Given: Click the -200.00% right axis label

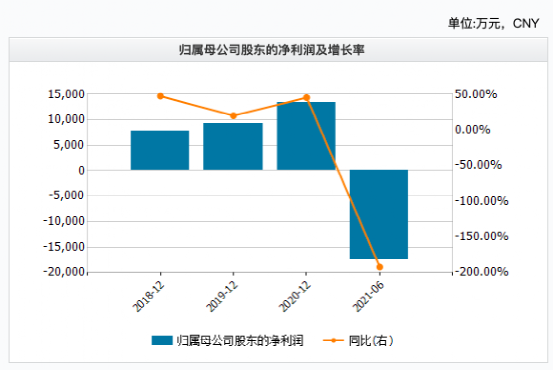Looking at the screenshot, I should pos(482,272).
